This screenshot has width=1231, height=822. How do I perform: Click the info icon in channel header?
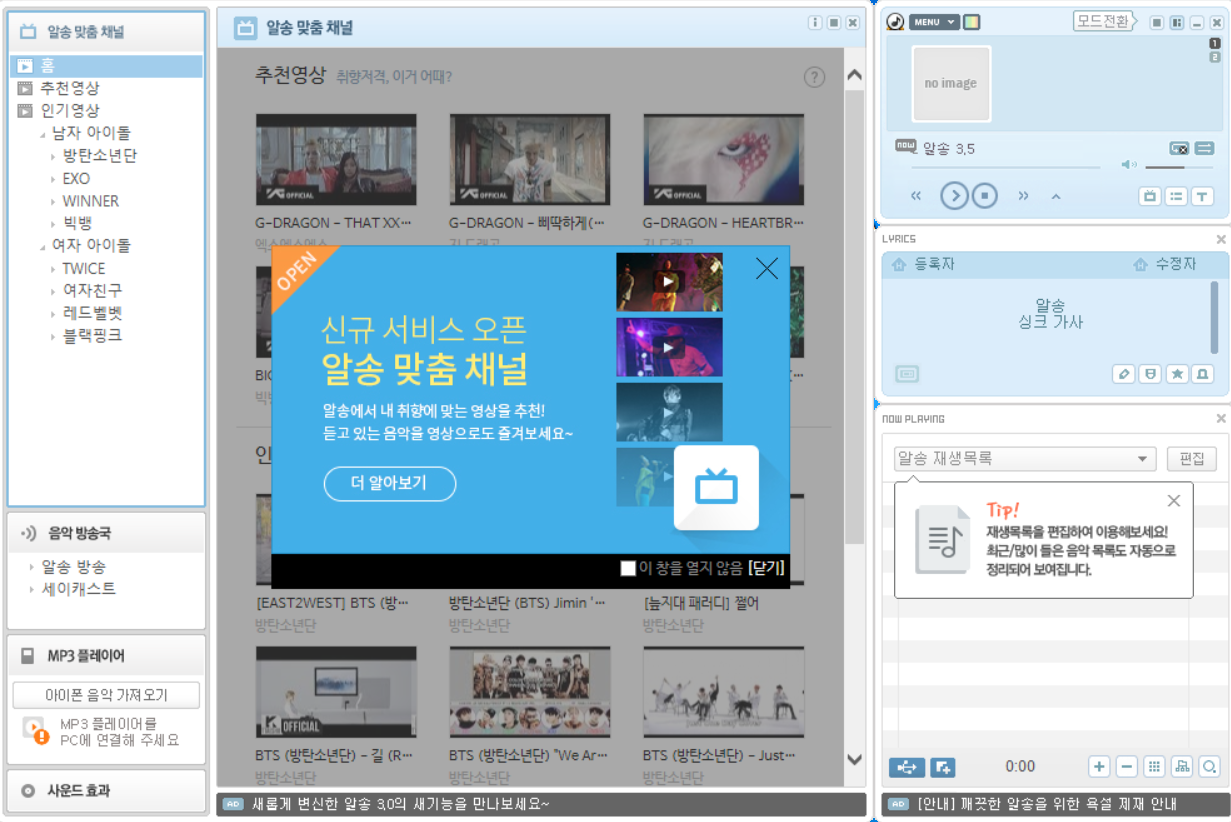coord(815,23)
